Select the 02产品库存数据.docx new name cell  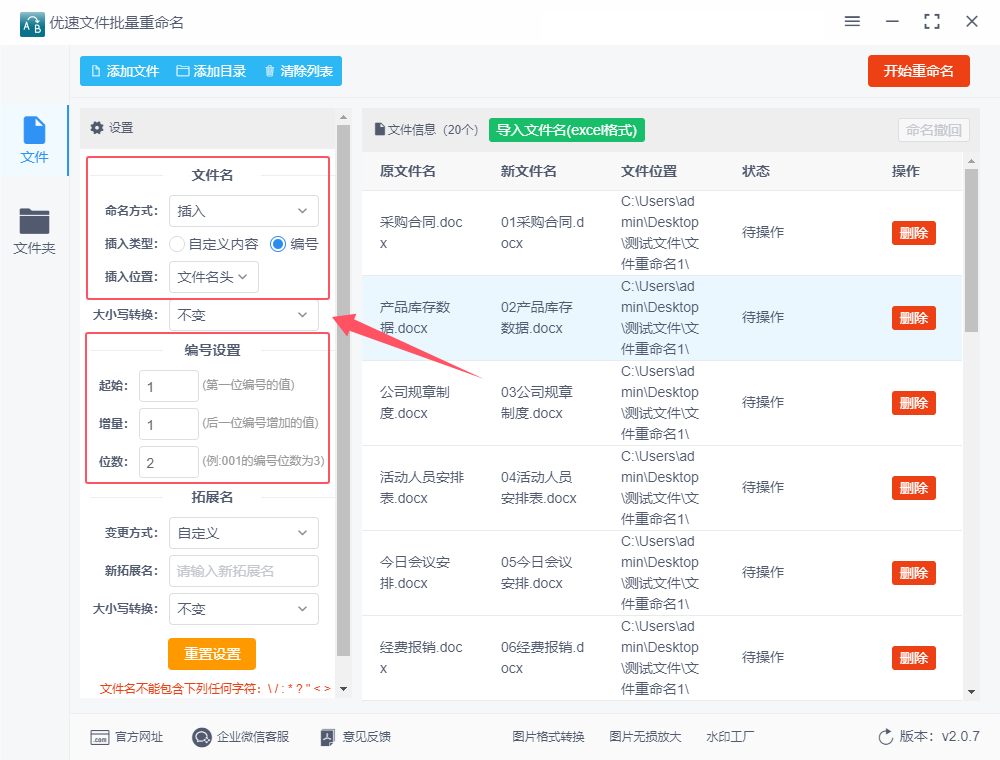pos(537,318)
